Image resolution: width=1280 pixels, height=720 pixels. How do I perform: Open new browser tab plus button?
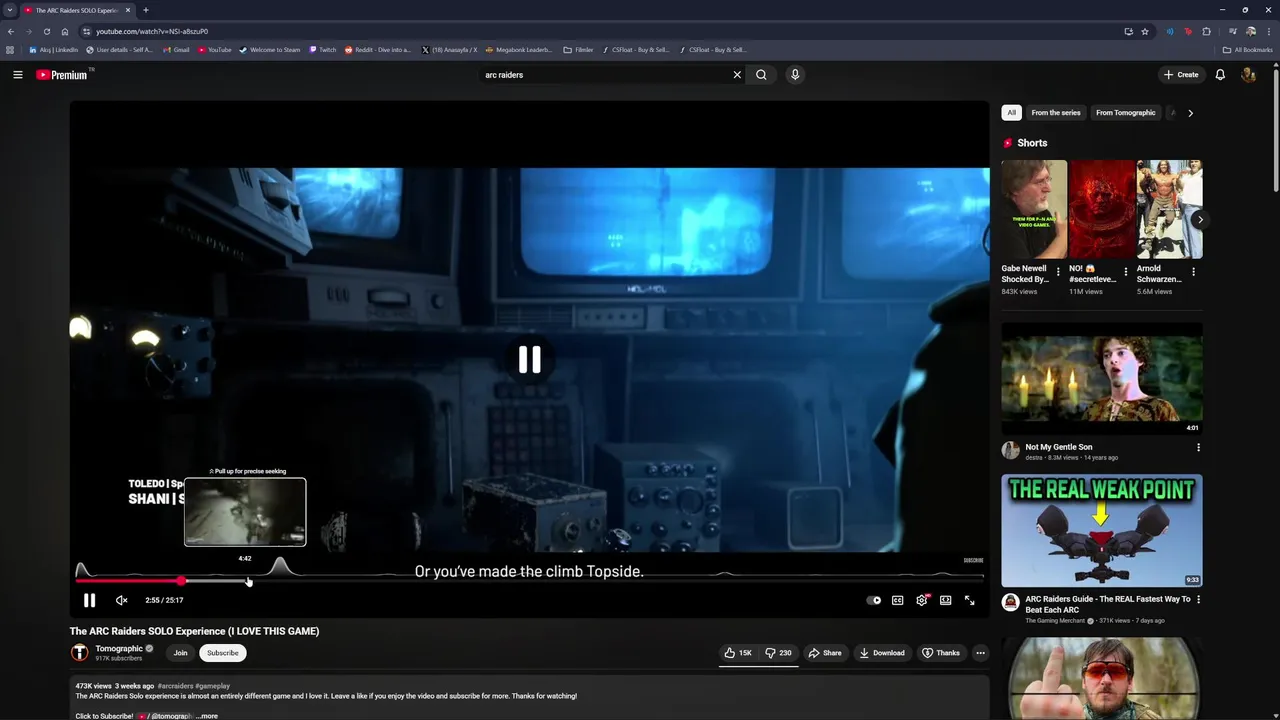[146, 10]
